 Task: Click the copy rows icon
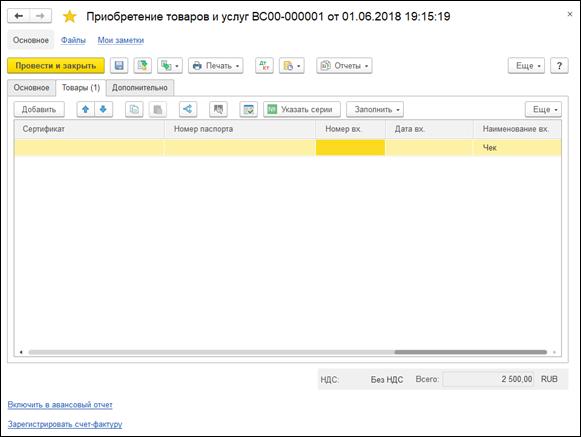click(x=134, y=109)
